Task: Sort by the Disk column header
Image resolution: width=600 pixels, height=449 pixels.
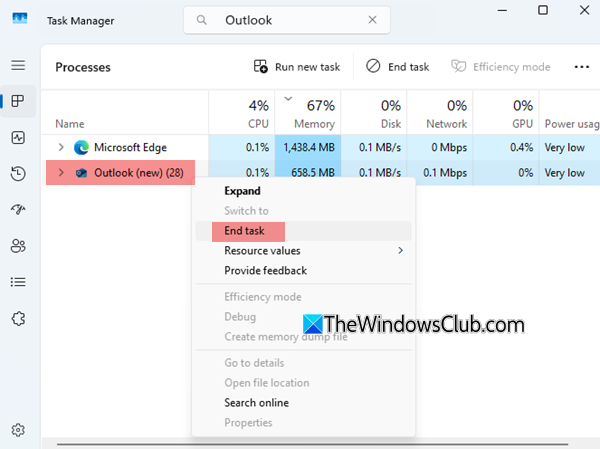Action: point(374,113)
